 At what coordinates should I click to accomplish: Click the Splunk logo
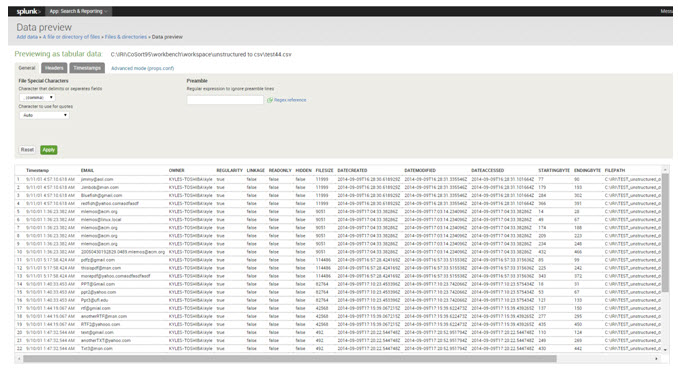click(x=29, y=11)
